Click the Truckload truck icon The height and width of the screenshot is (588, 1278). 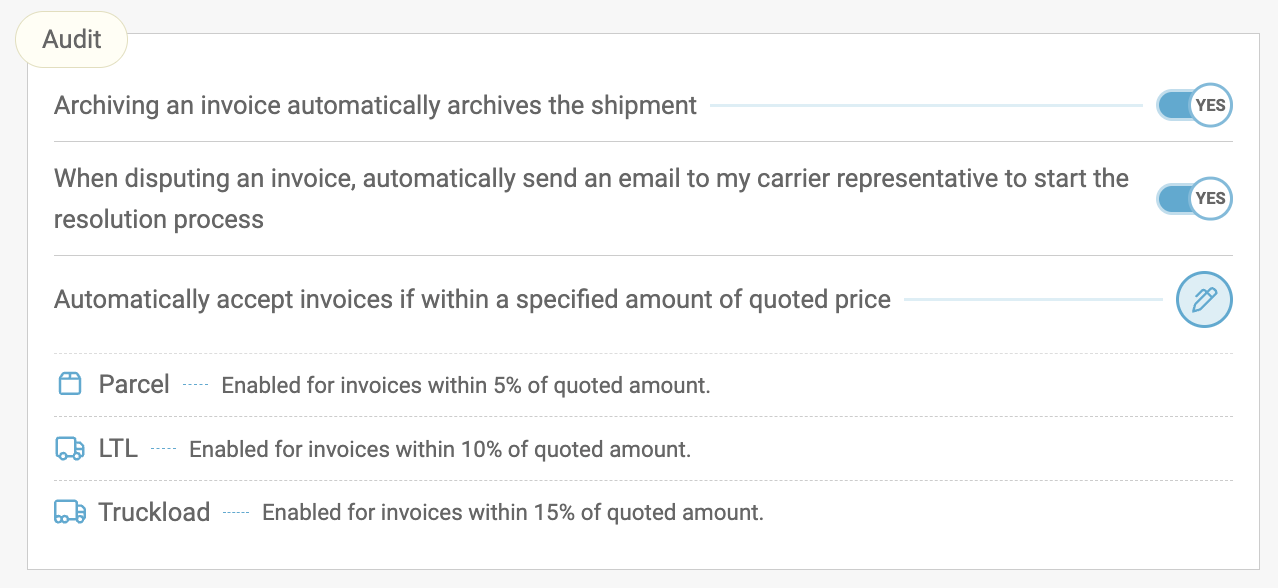70,513
